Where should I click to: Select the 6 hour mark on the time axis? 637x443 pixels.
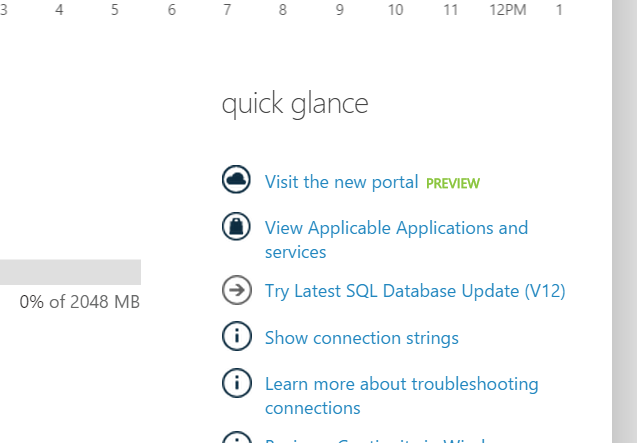(x=172, y=10)
